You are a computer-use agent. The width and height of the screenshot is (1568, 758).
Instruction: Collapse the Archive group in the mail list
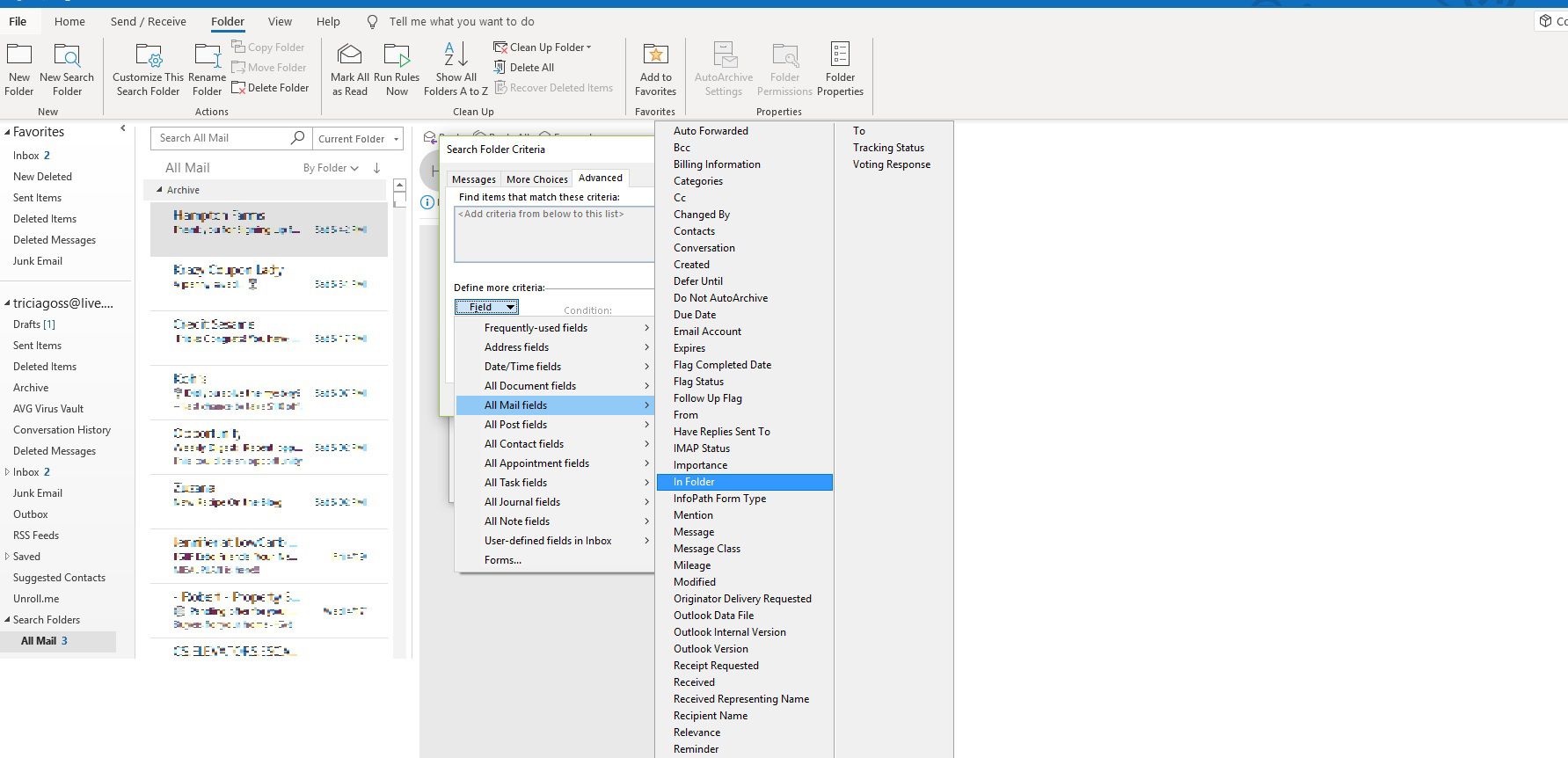(159, 190)
